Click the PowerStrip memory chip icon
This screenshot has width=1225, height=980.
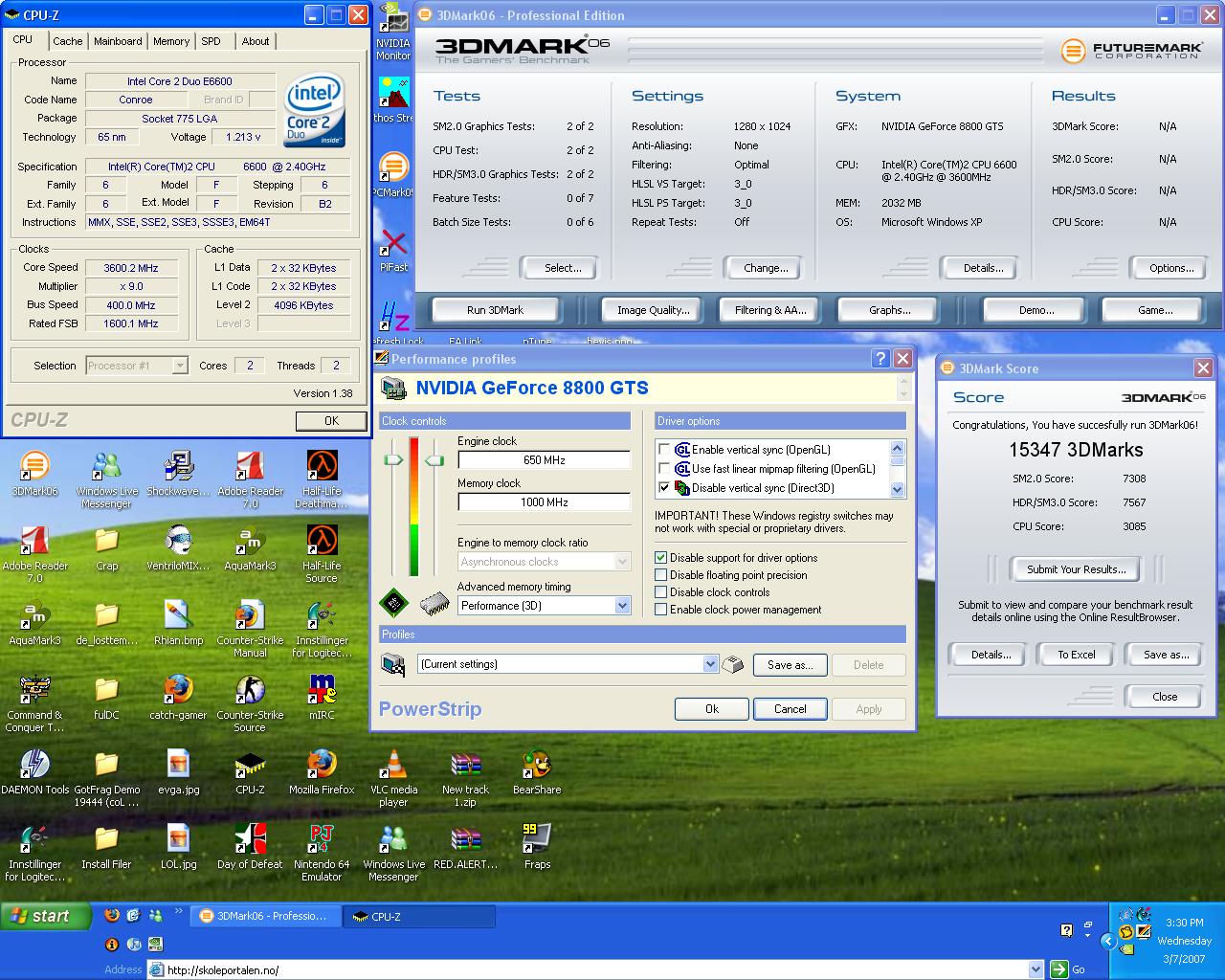click(434, 604)
